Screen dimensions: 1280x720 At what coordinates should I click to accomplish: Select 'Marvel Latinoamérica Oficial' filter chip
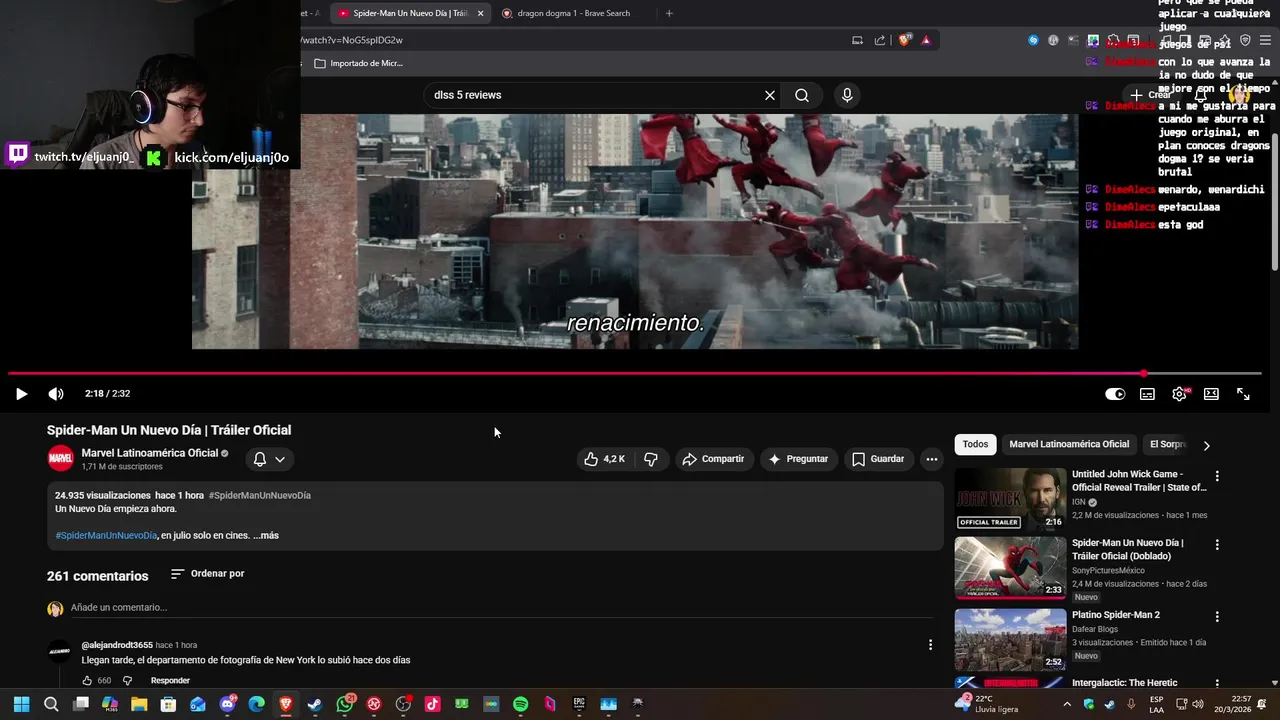pyautogui.click(x=1069, y=444)
